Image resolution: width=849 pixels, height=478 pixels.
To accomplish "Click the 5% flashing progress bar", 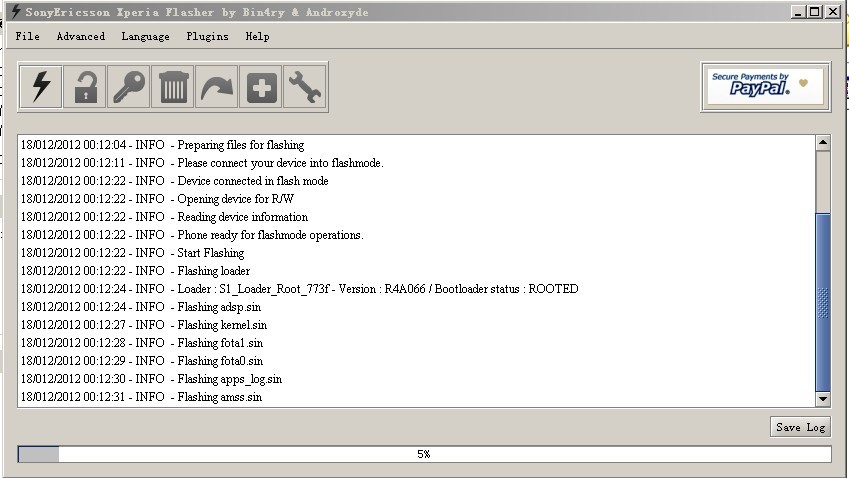I will click(424, 454).
